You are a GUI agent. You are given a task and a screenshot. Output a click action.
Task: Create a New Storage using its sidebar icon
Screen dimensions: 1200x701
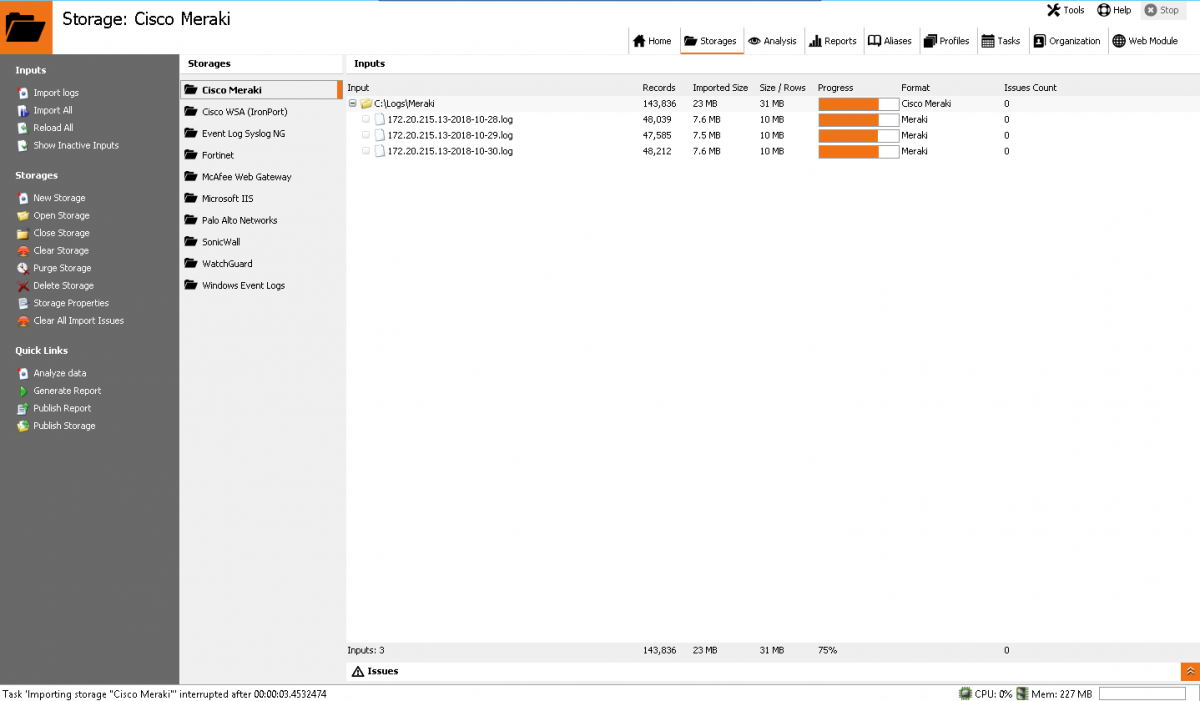[x=22, y=197]
